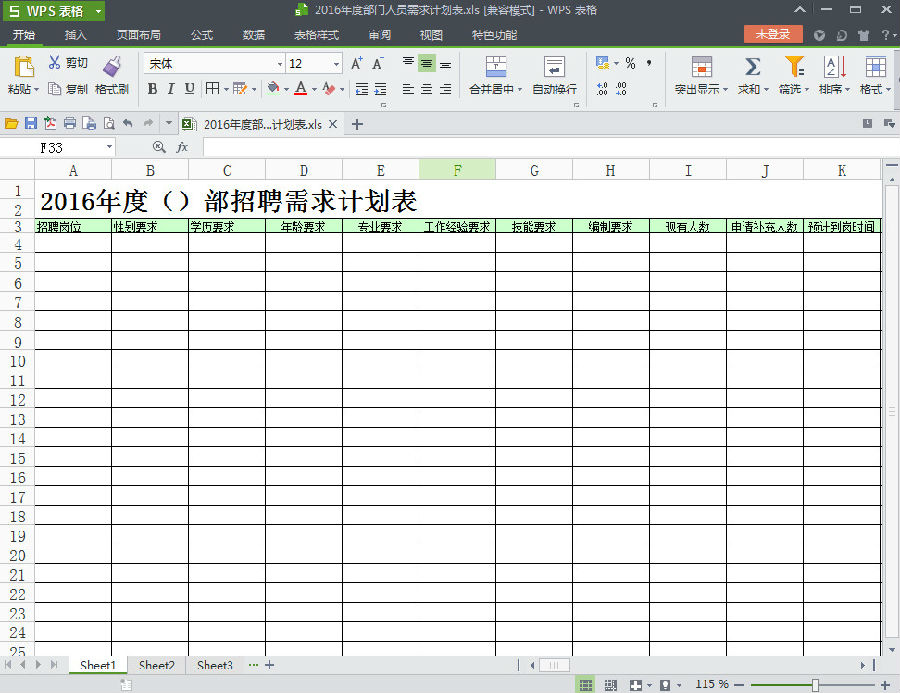Activate the Format Painter brush
Viewport: 900px width, 693px height.
[x=112, y=67]
